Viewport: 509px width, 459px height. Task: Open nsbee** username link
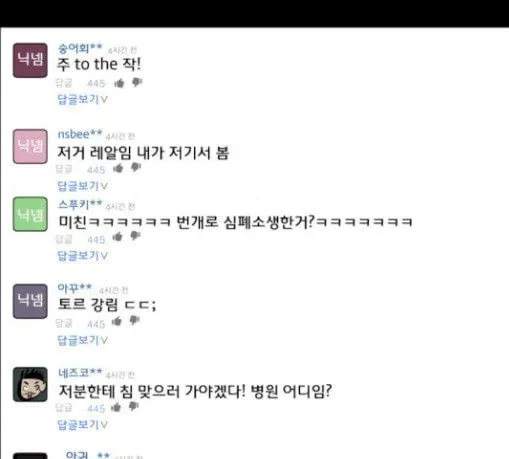point(80,134)
